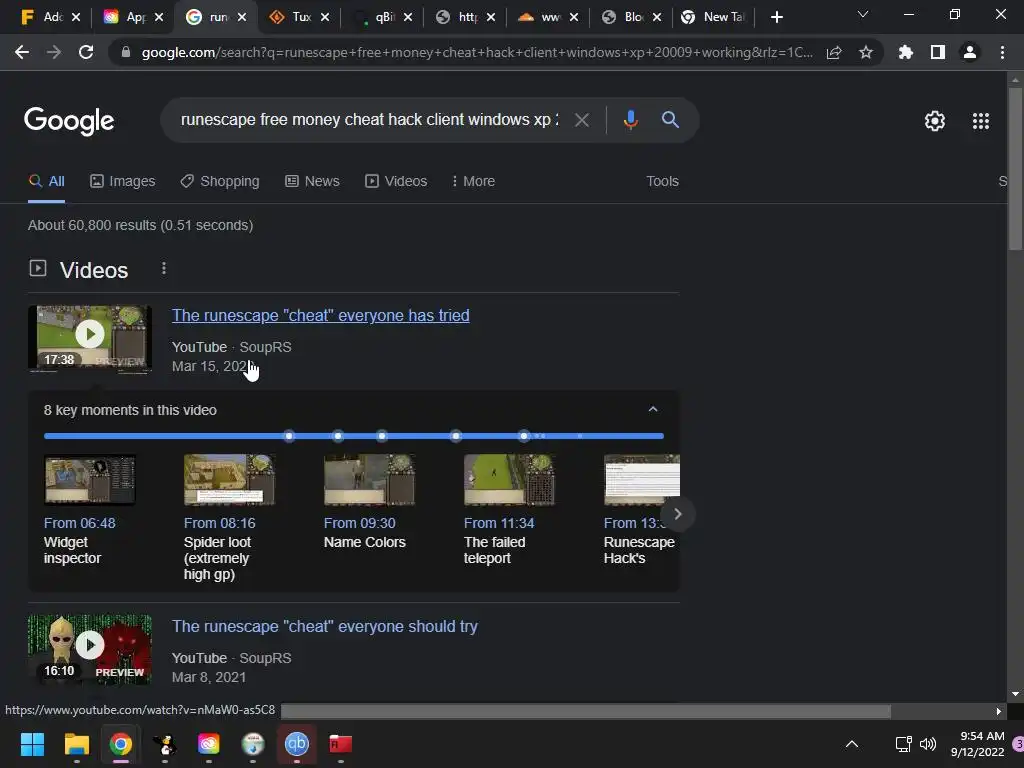Open 'The runescape cheat everyone has tried'
This screenshot has height=768, width=1024.
click(x=321, y=315)
